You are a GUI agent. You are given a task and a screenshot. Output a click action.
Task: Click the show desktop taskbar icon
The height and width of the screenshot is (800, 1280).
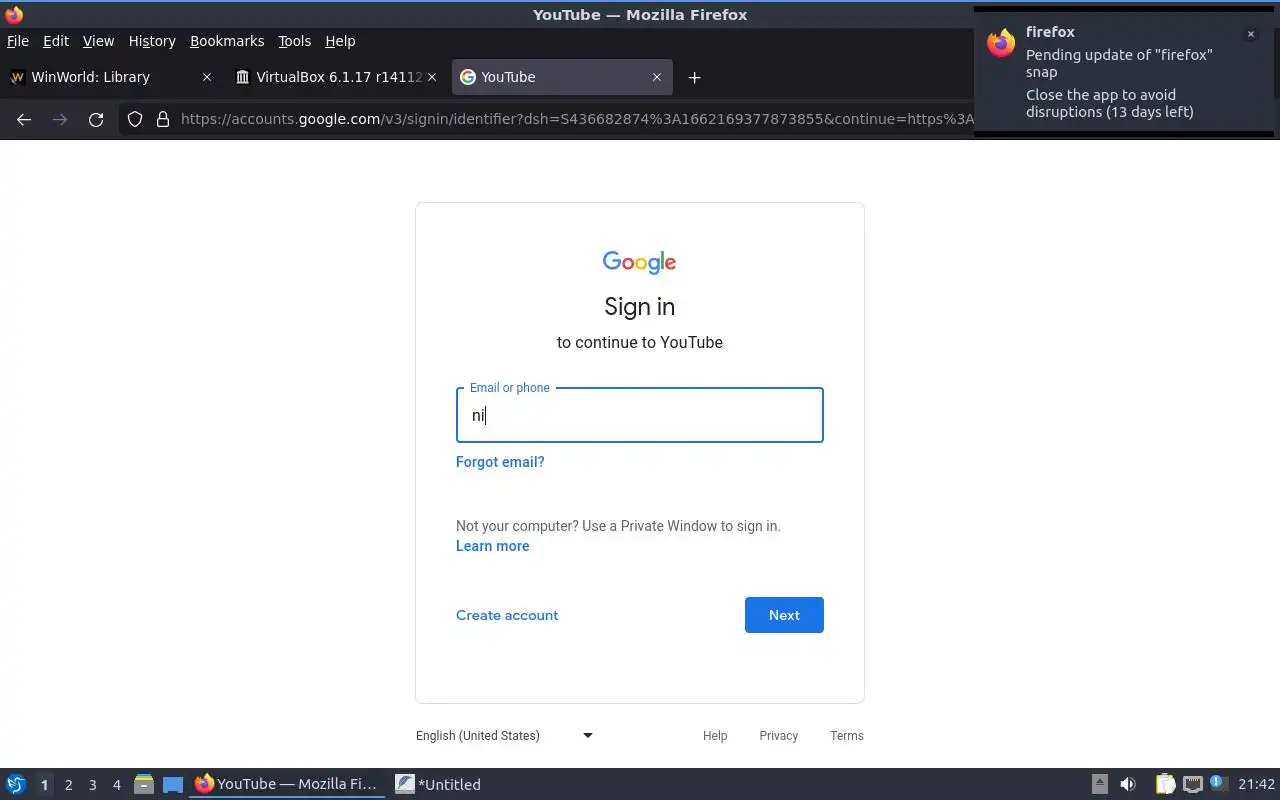click(173, 784)
